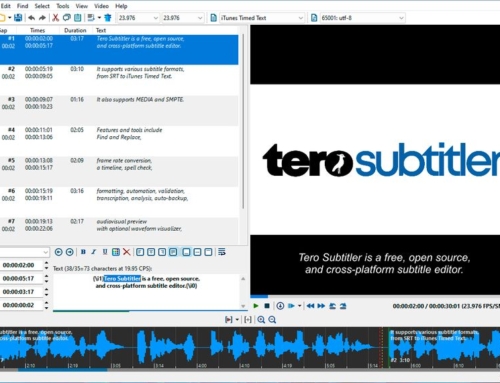Open the Select menu
500x383 pixels.
tap(42, 6)
